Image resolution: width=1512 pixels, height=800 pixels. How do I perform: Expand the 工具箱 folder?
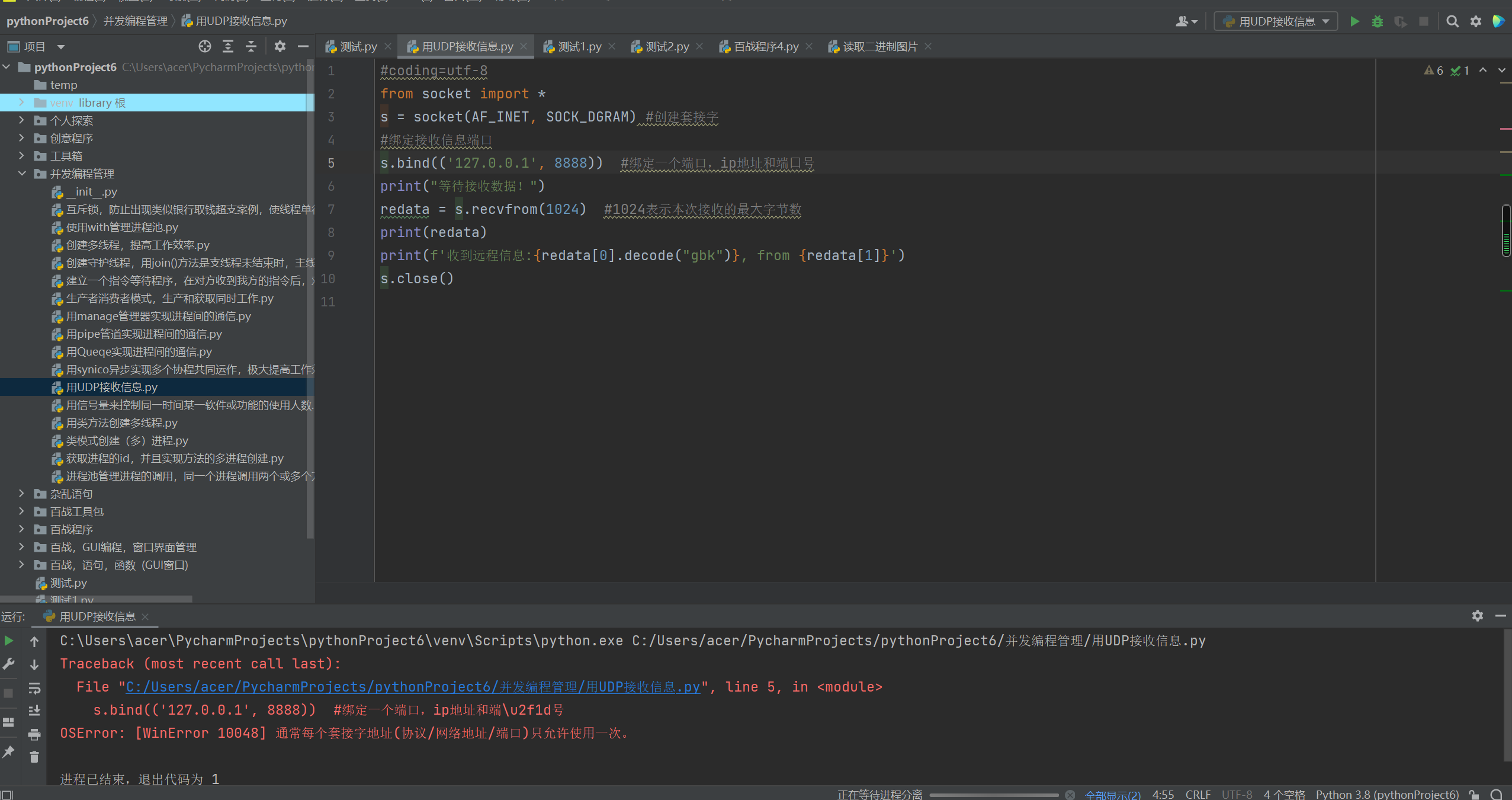(22, 156)
